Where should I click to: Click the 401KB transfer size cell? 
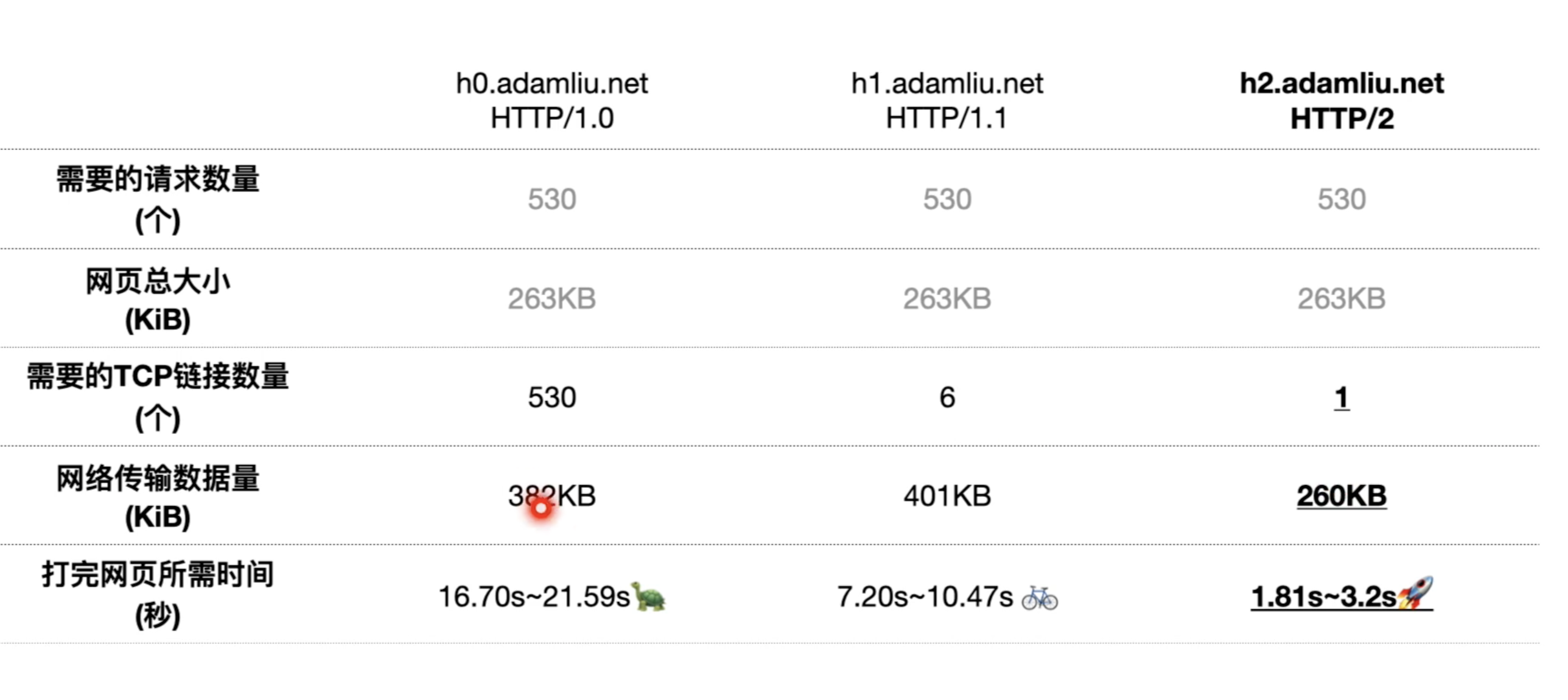point(947,495)
